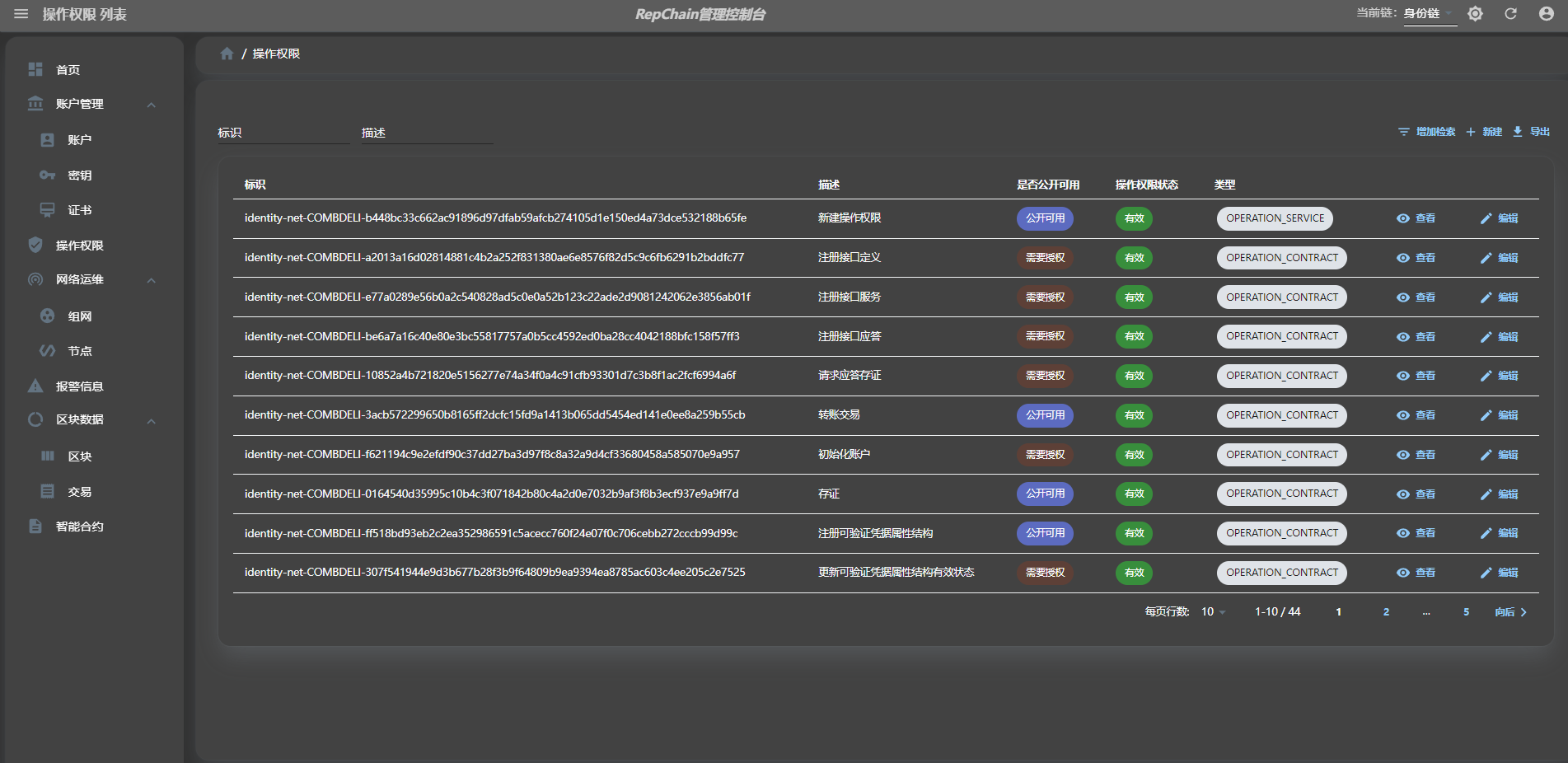Screen dimensions: 1568x763
Task: Click 公开可用 badge in 存证 row
Action: (1045, 494)
